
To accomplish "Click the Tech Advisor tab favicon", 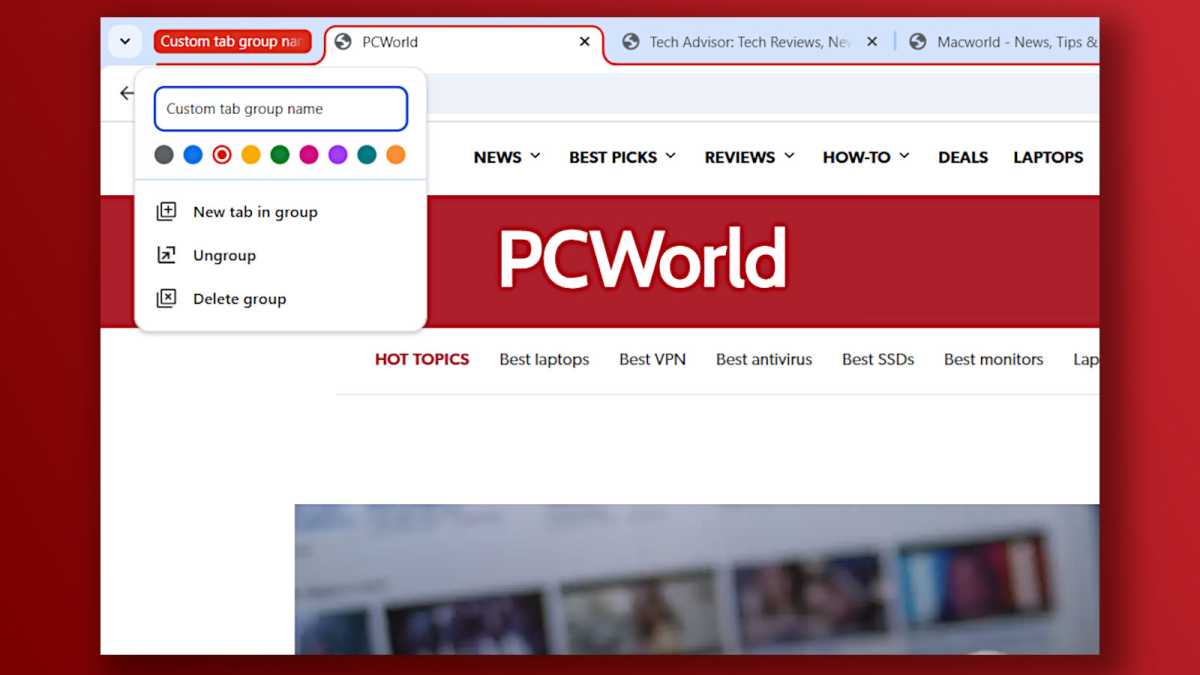I will coord(631,42).
